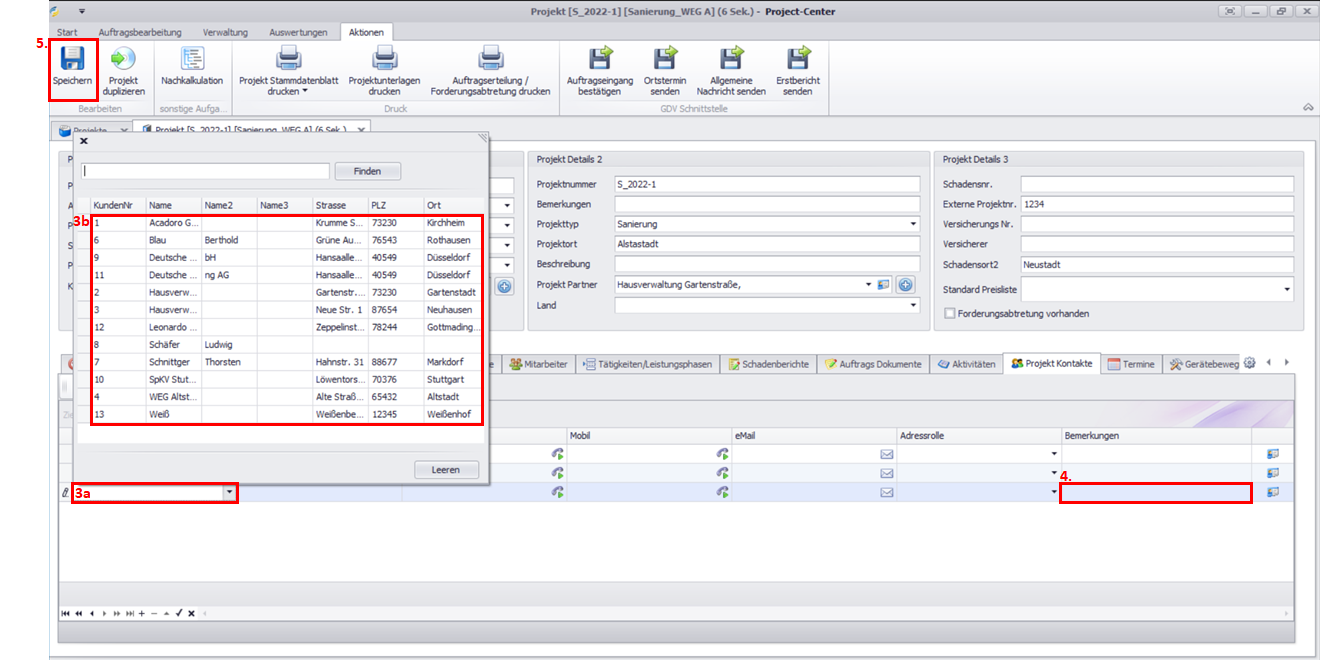Toggle Forderungsabtretung vorhanden checkbox
Screen dimensions: 1320x660
[949, 313]
